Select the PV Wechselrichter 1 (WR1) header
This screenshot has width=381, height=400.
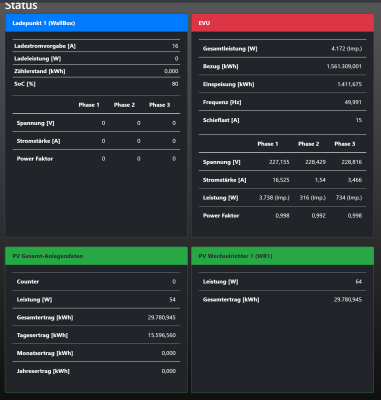pos(282,256)
